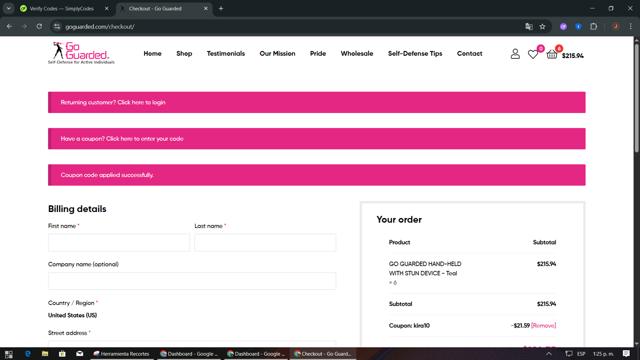Click 'United States (US)' country text
This screenshot has height=360, width=640.
pos(73,315)
